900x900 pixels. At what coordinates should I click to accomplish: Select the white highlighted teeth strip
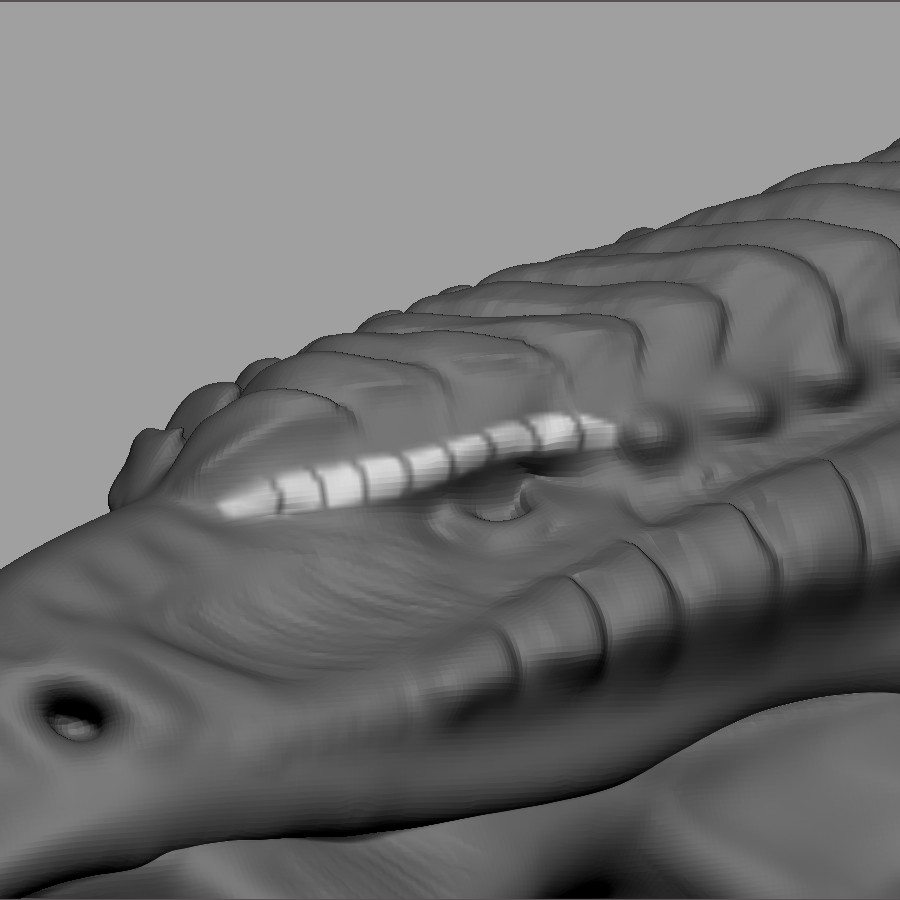click(420, 466)
